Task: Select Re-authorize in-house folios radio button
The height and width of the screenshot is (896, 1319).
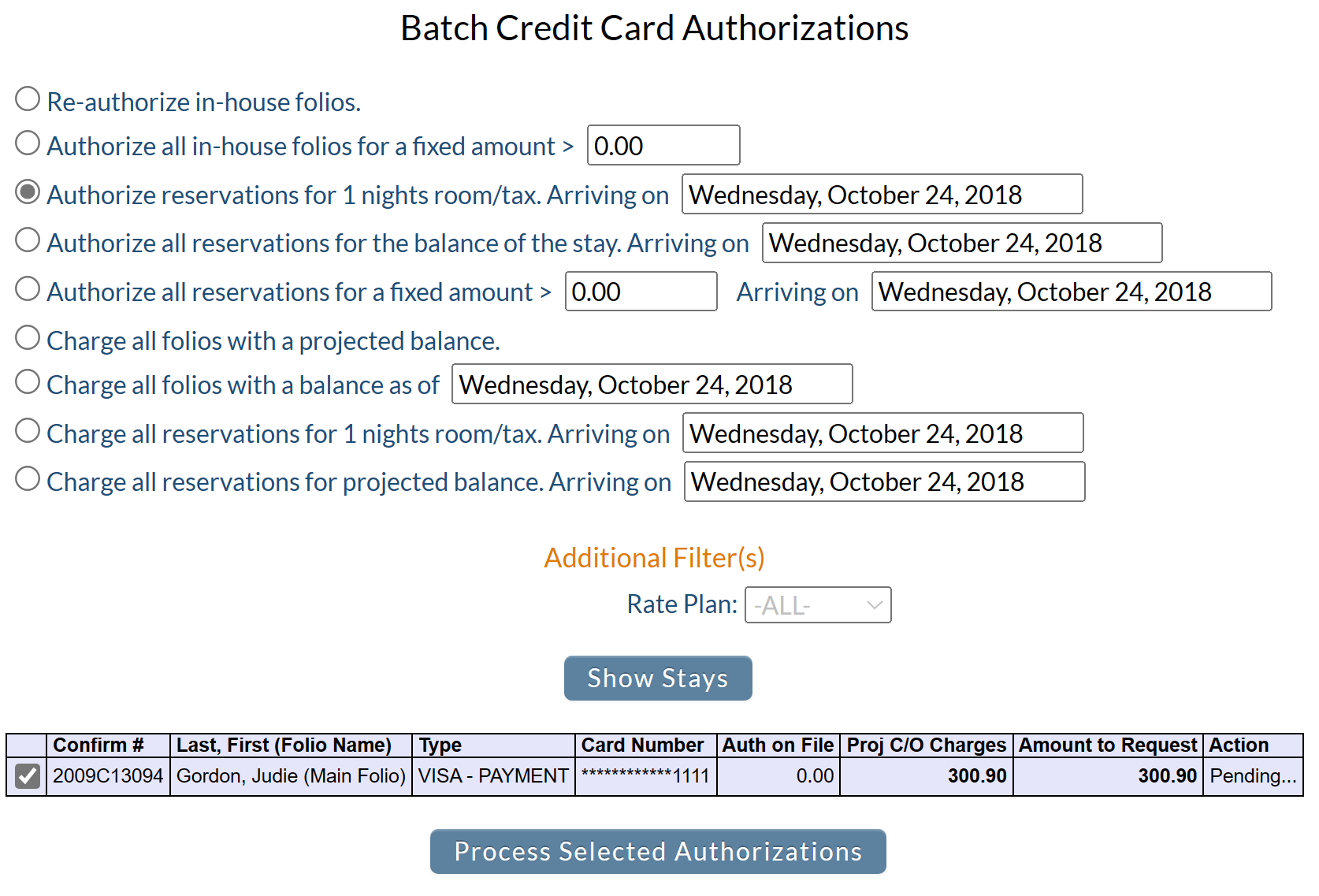Action: pyautogui.click(x=28, y=99)
